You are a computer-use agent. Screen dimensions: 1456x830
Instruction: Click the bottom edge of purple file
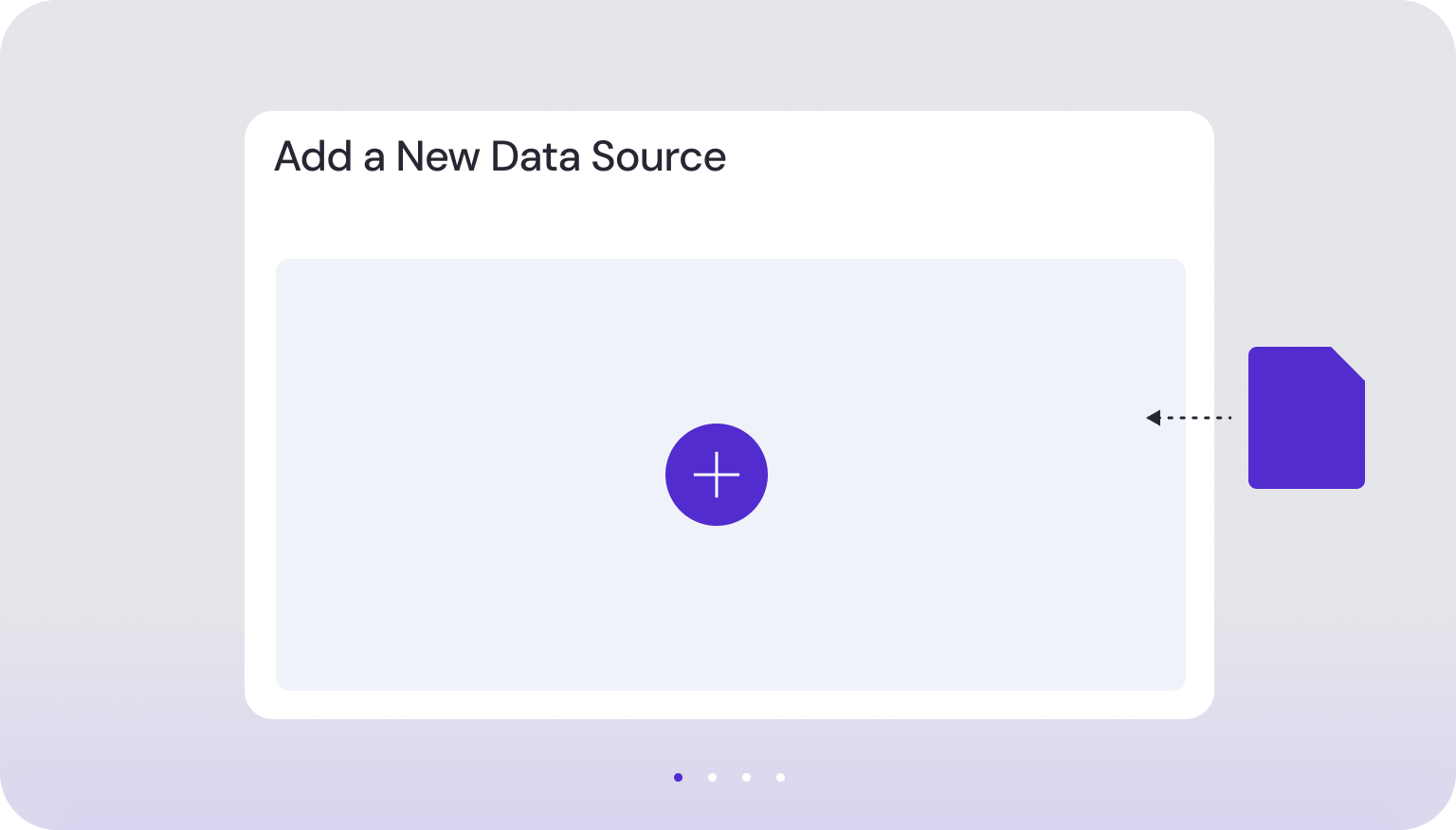(x=1306, y=484)
